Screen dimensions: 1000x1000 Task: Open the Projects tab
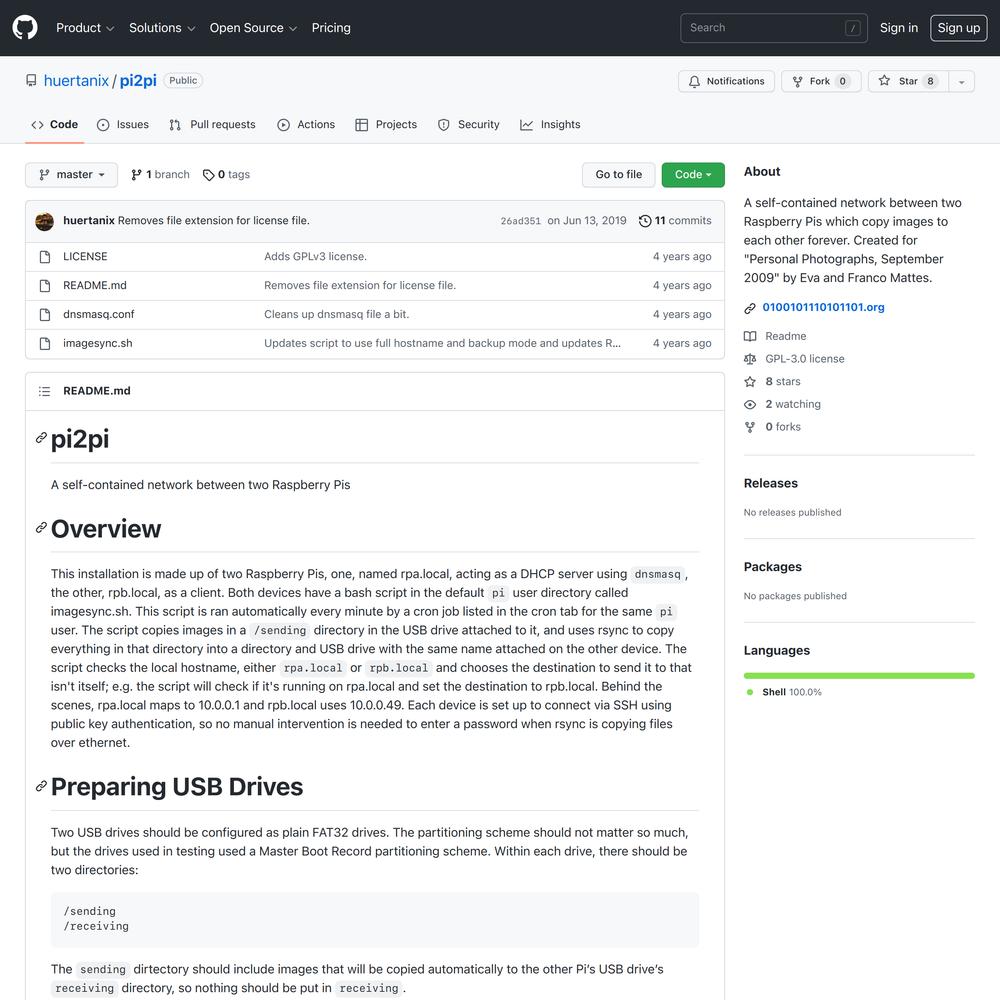click(x=386, y=125)
